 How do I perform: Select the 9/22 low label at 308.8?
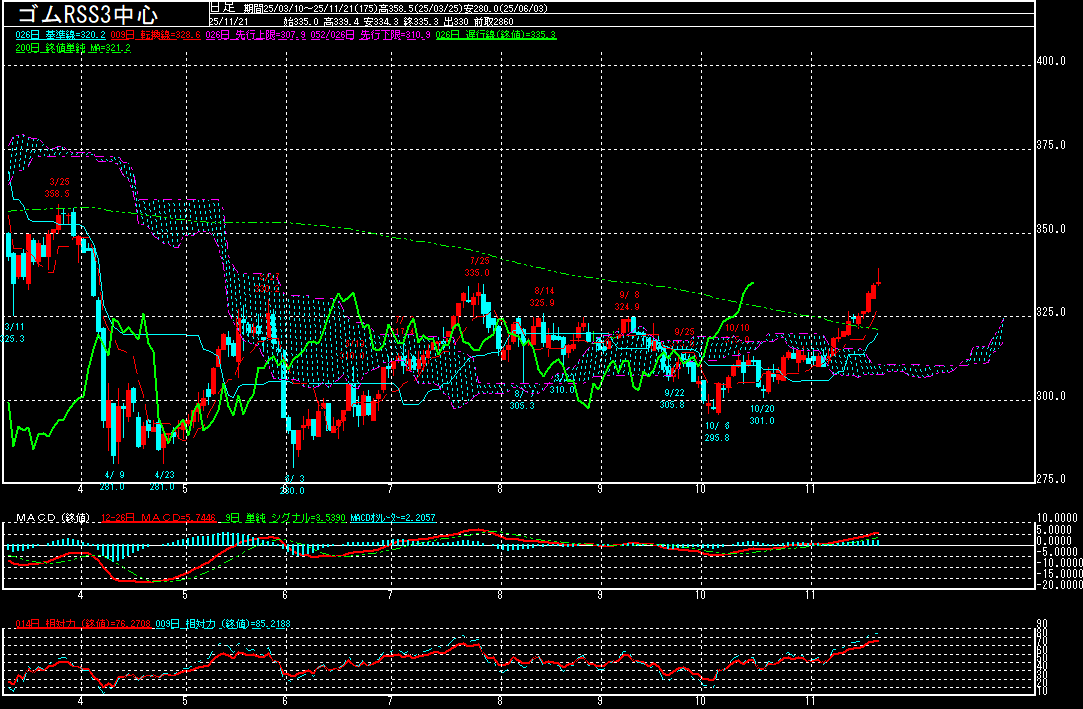673,399
